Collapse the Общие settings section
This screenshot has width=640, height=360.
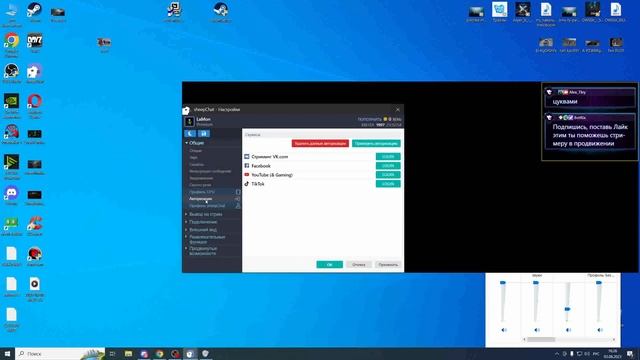tap(196, 143)
